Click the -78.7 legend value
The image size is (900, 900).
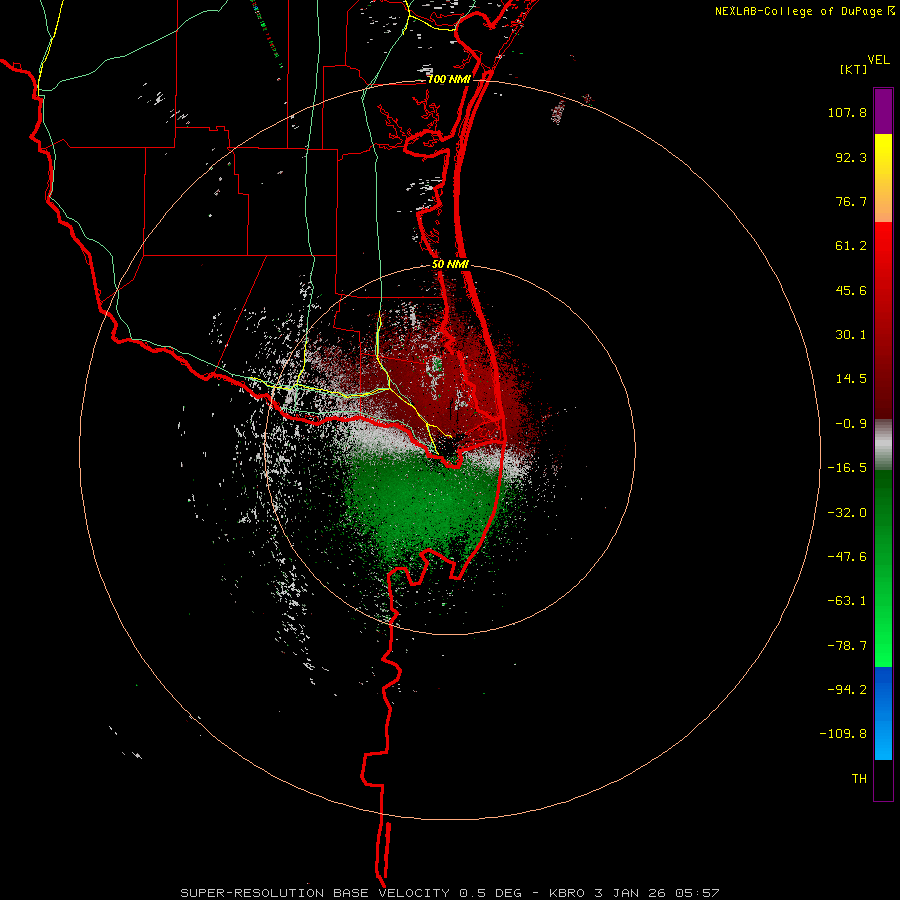pyautogui.click(x=847, y=646)
